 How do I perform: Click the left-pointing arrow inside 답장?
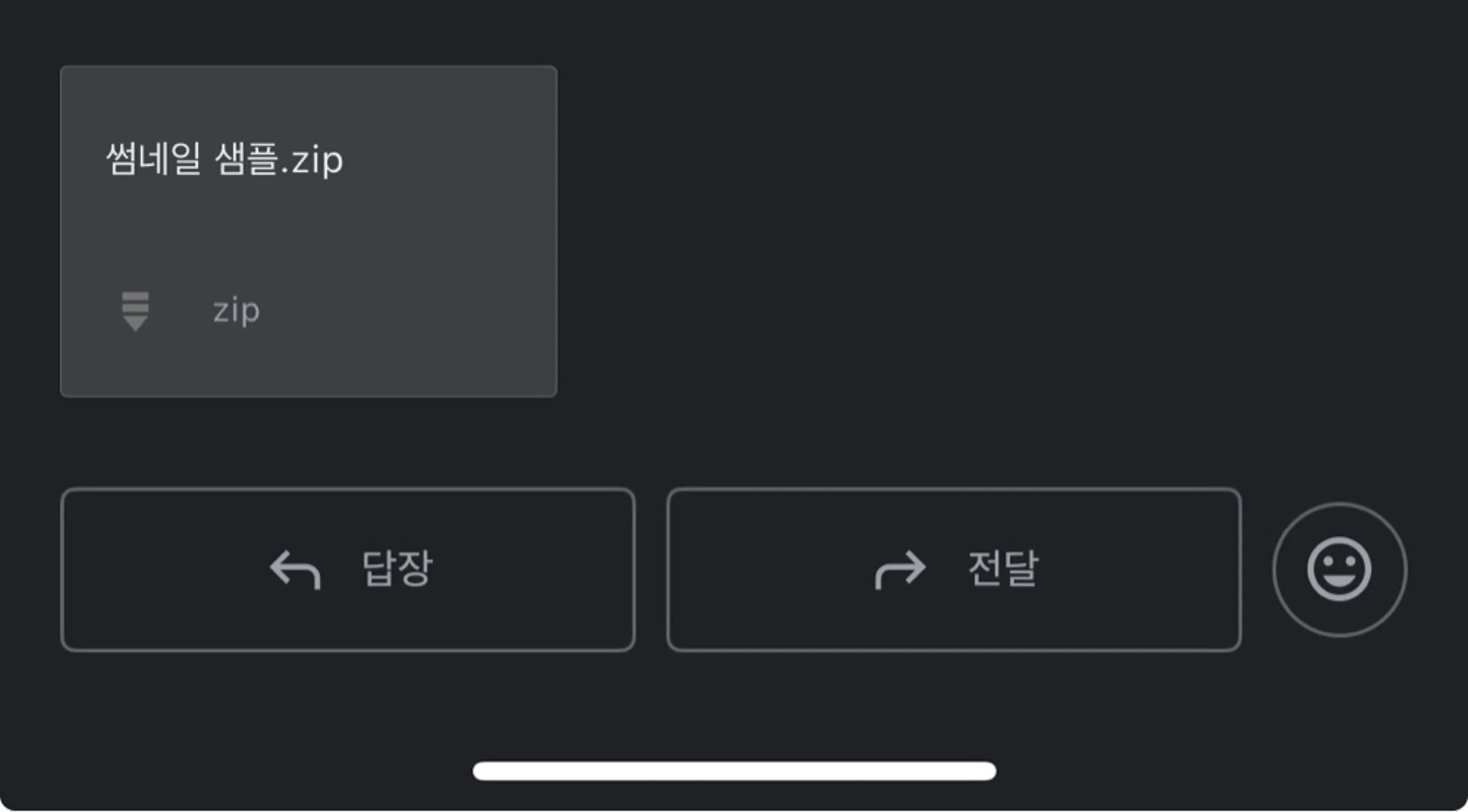[x=295, y=569]
